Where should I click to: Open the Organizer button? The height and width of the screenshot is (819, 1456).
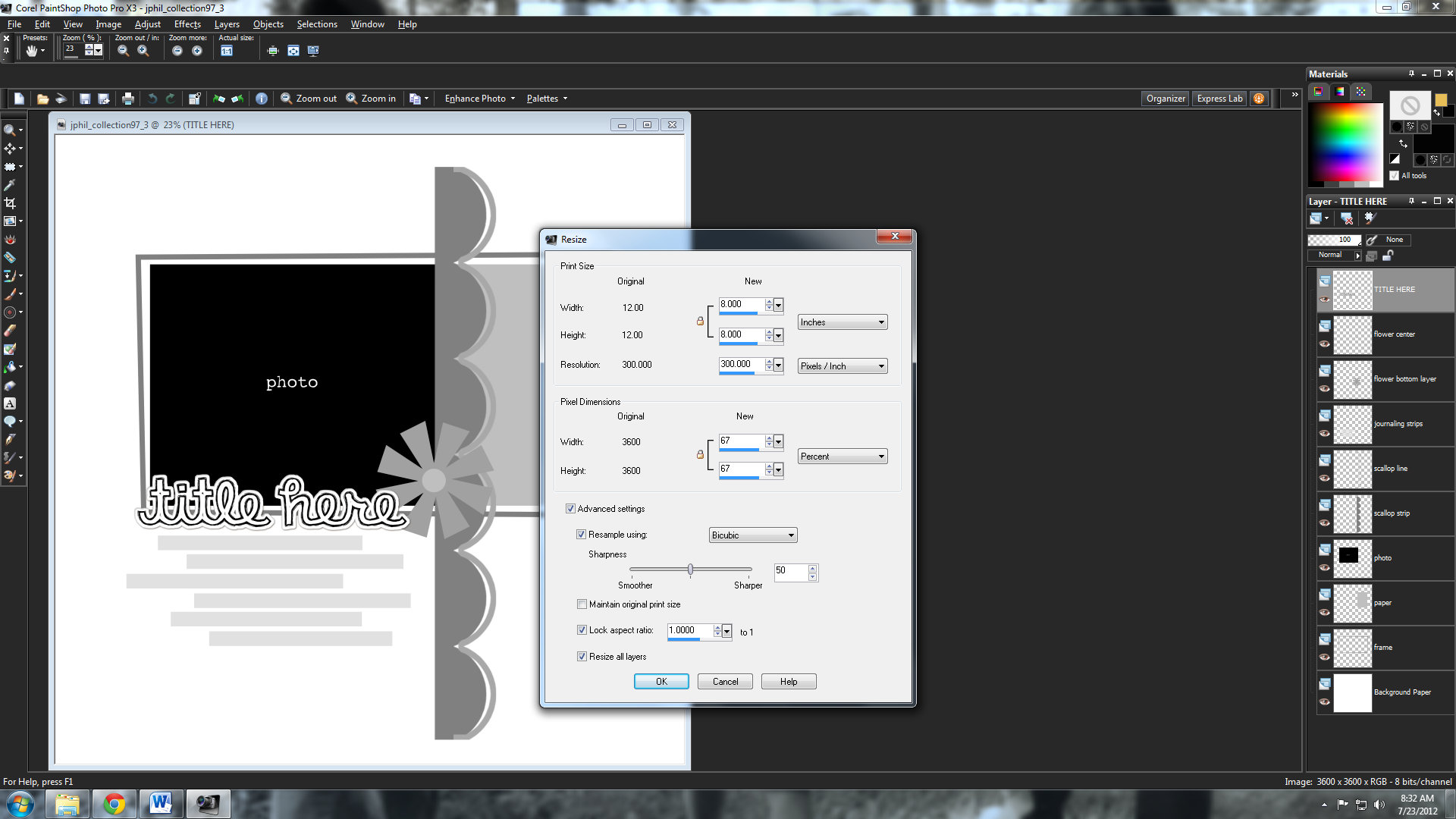1166,99
